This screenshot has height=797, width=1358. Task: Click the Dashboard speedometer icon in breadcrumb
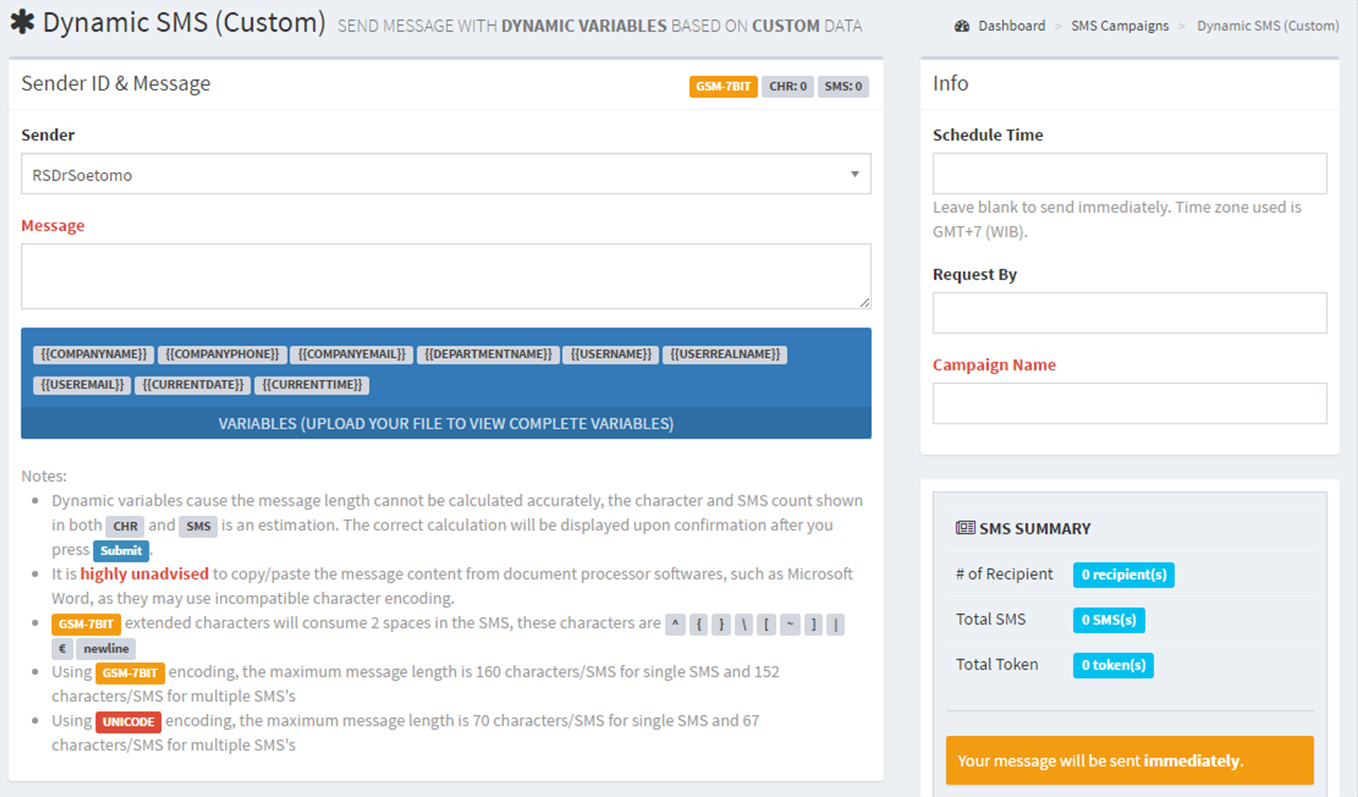coord(962,26)
